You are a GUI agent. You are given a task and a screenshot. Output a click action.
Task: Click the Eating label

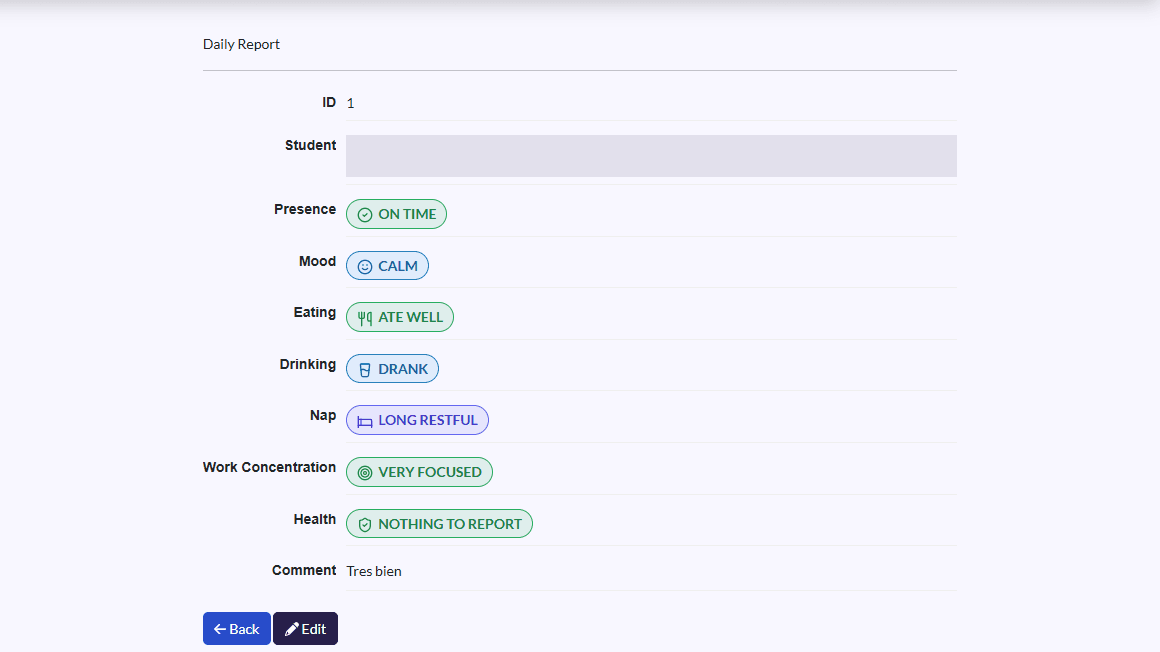tap(314, 312)
